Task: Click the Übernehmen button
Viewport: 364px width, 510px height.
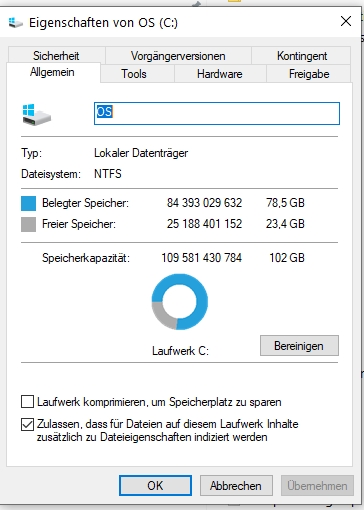Action: pyautogui.click(x=317, y=486)
